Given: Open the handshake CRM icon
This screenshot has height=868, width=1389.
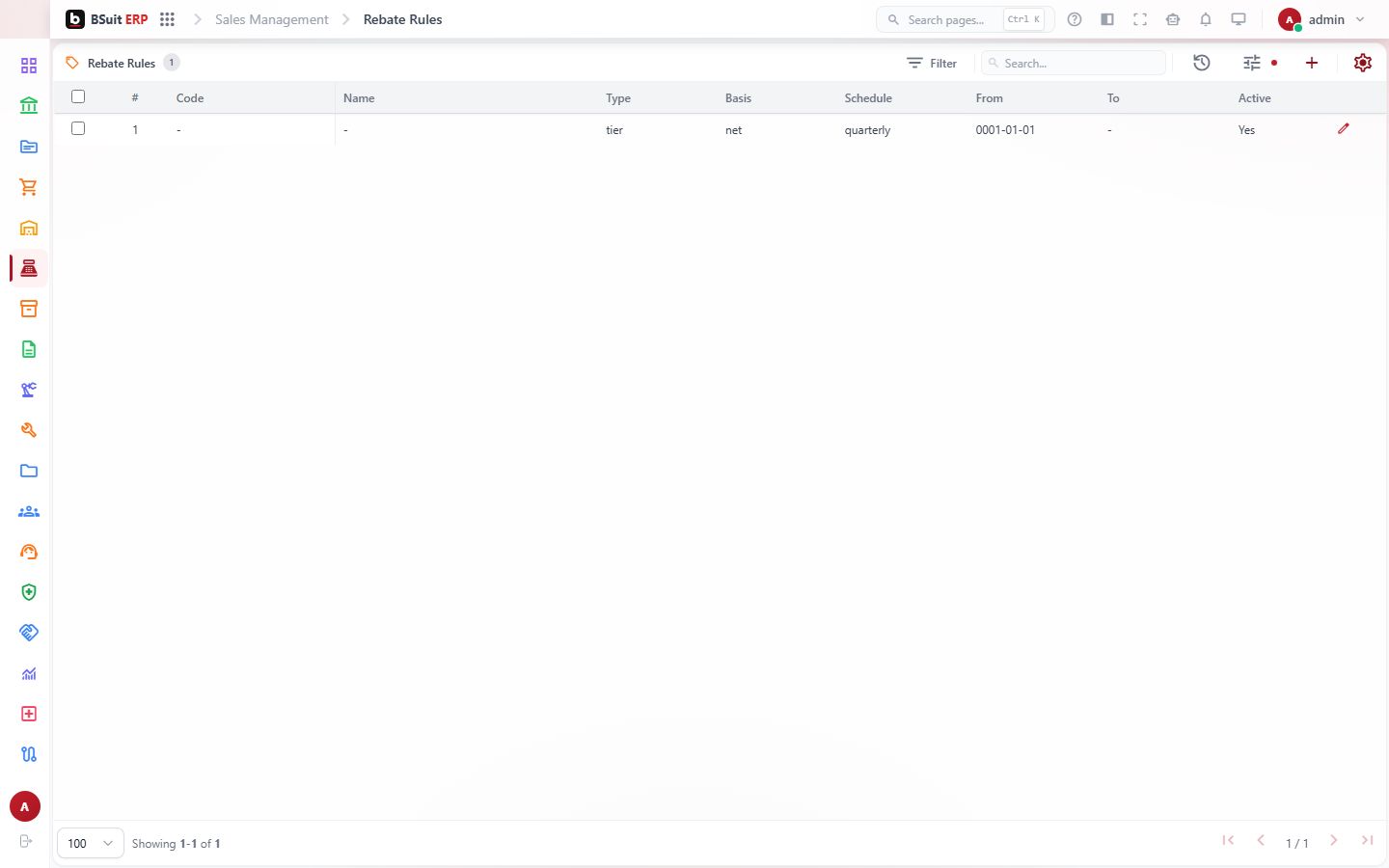Looking at the screenshot, I should [29, 633].
